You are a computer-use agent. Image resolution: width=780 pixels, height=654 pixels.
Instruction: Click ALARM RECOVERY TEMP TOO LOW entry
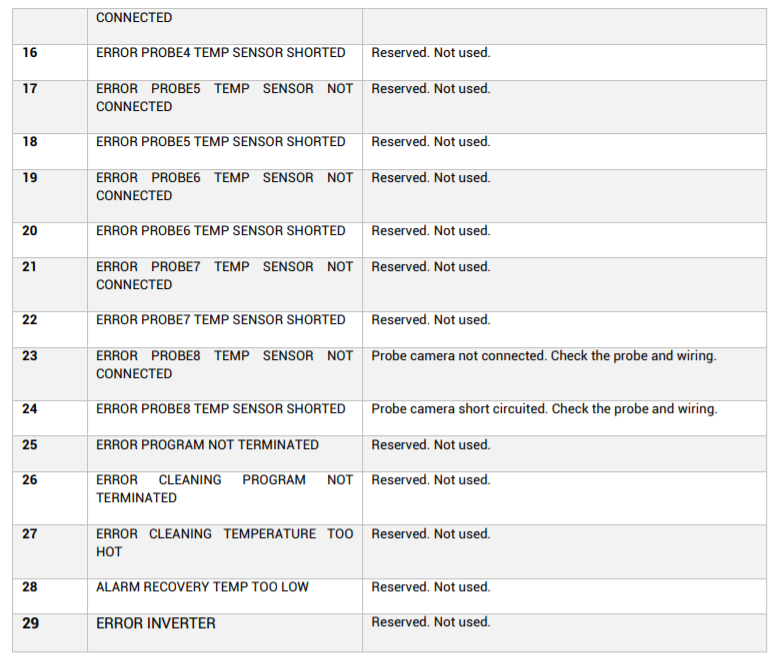pyautogui.click(x=202, y=587)
